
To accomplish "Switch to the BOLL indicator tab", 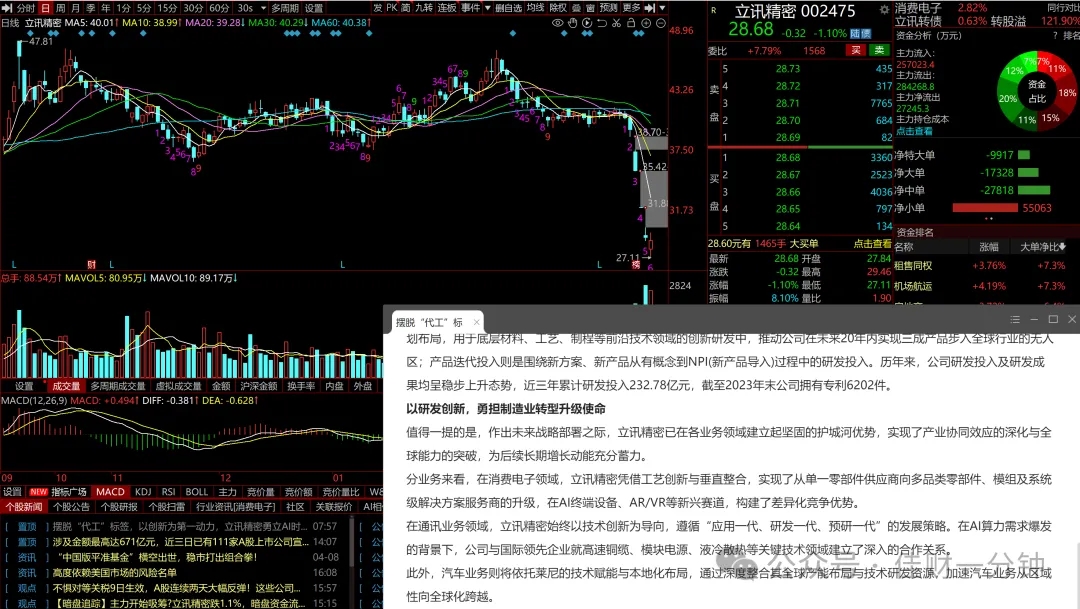I will tap(196, 492).
